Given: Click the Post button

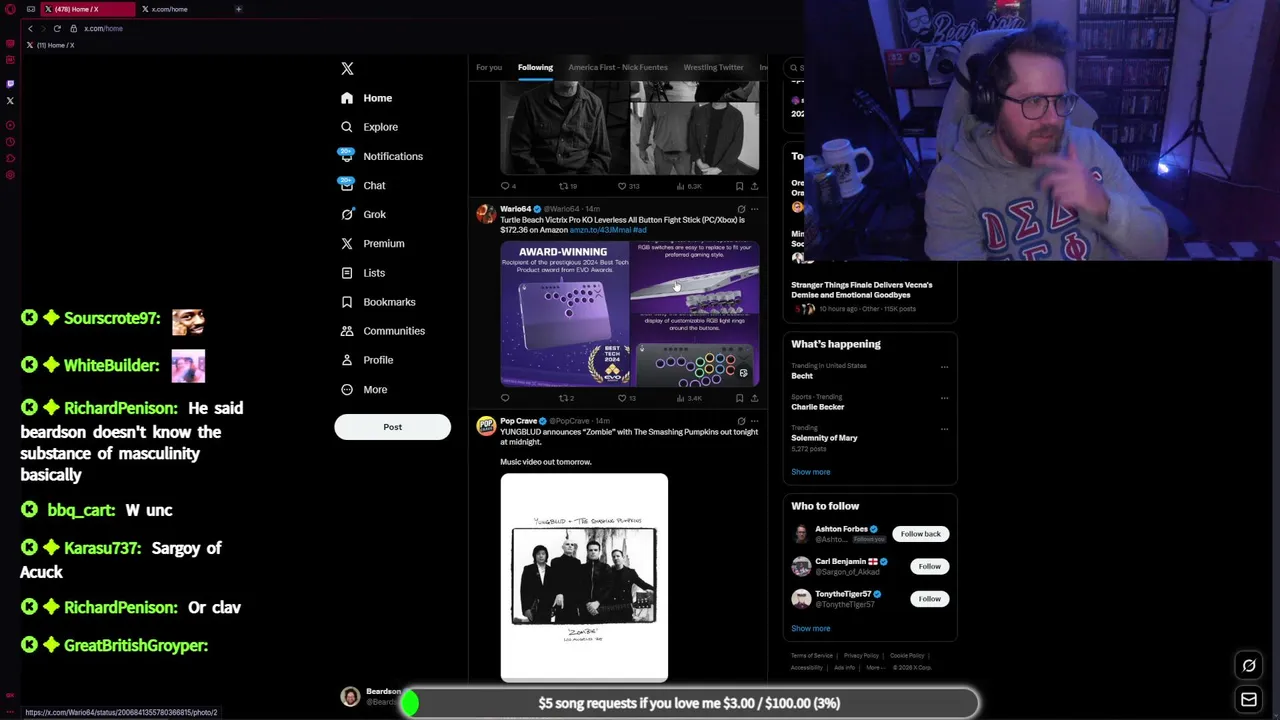Looking at the screenshot, I should click(392, 427).
